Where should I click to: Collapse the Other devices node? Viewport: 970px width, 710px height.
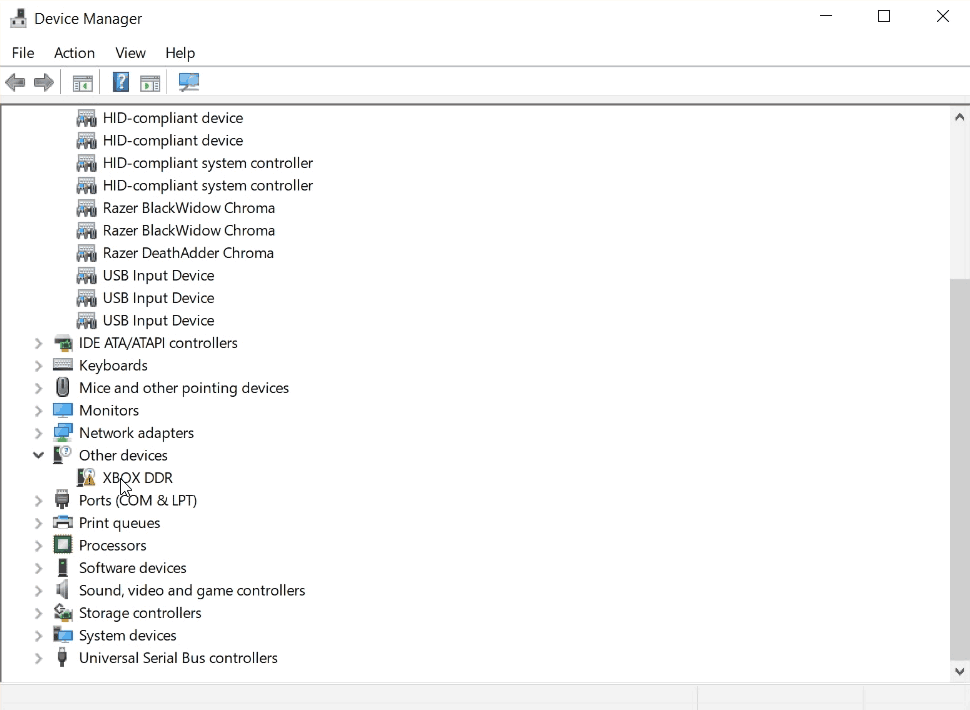[x=38, y=455]
